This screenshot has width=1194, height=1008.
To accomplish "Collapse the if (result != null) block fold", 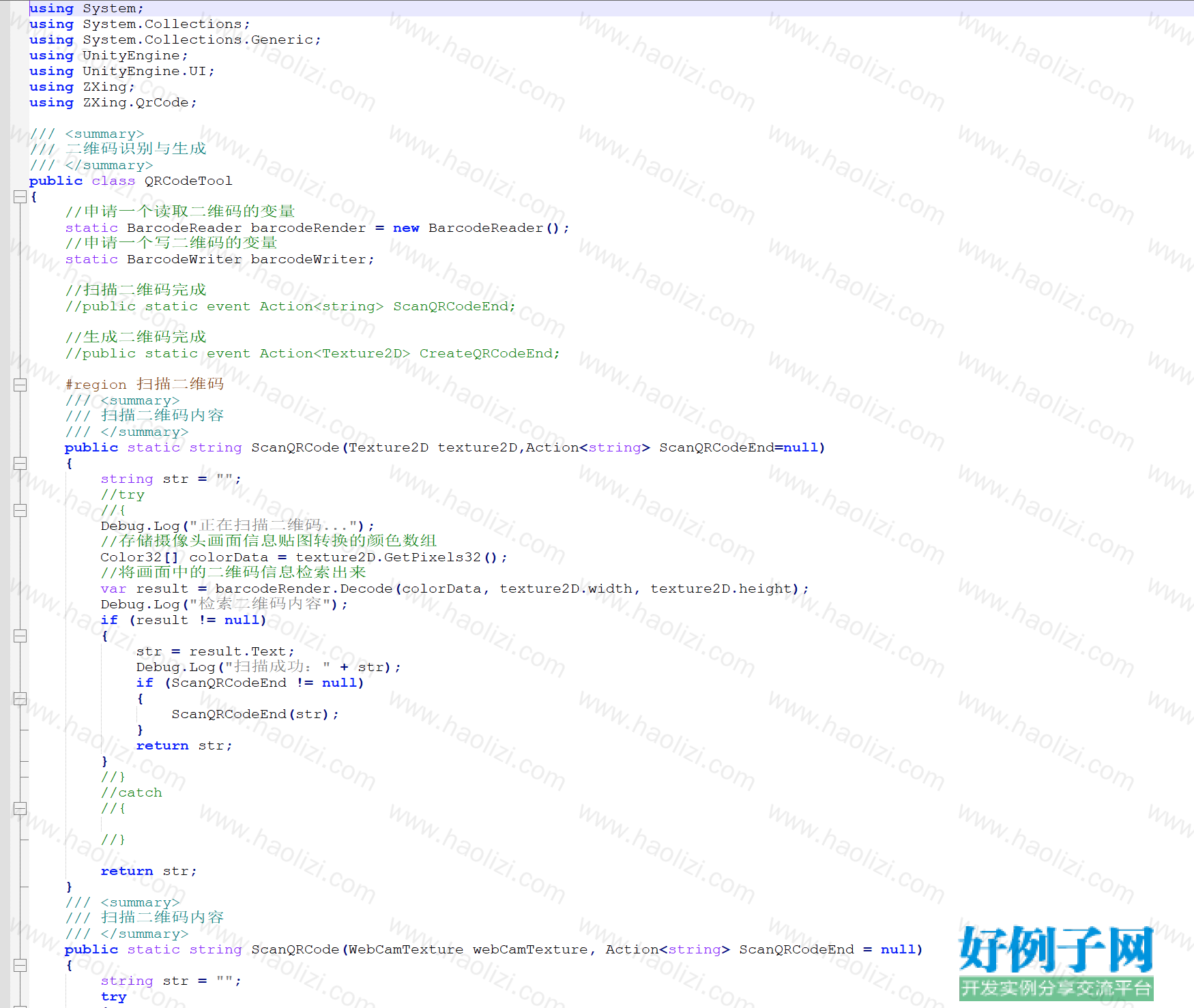I will (x=20, y=636).
